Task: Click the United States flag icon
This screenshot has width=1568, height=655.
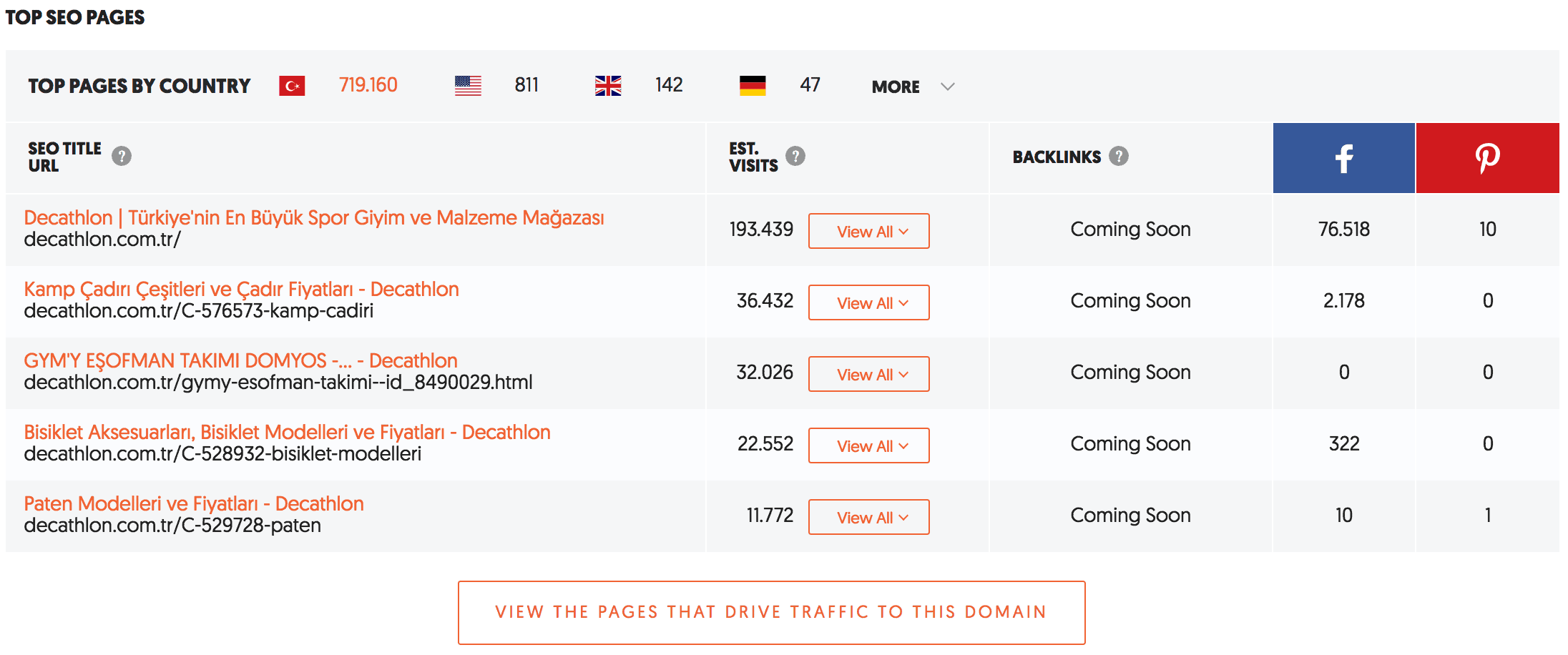Action: click(468, 86)
